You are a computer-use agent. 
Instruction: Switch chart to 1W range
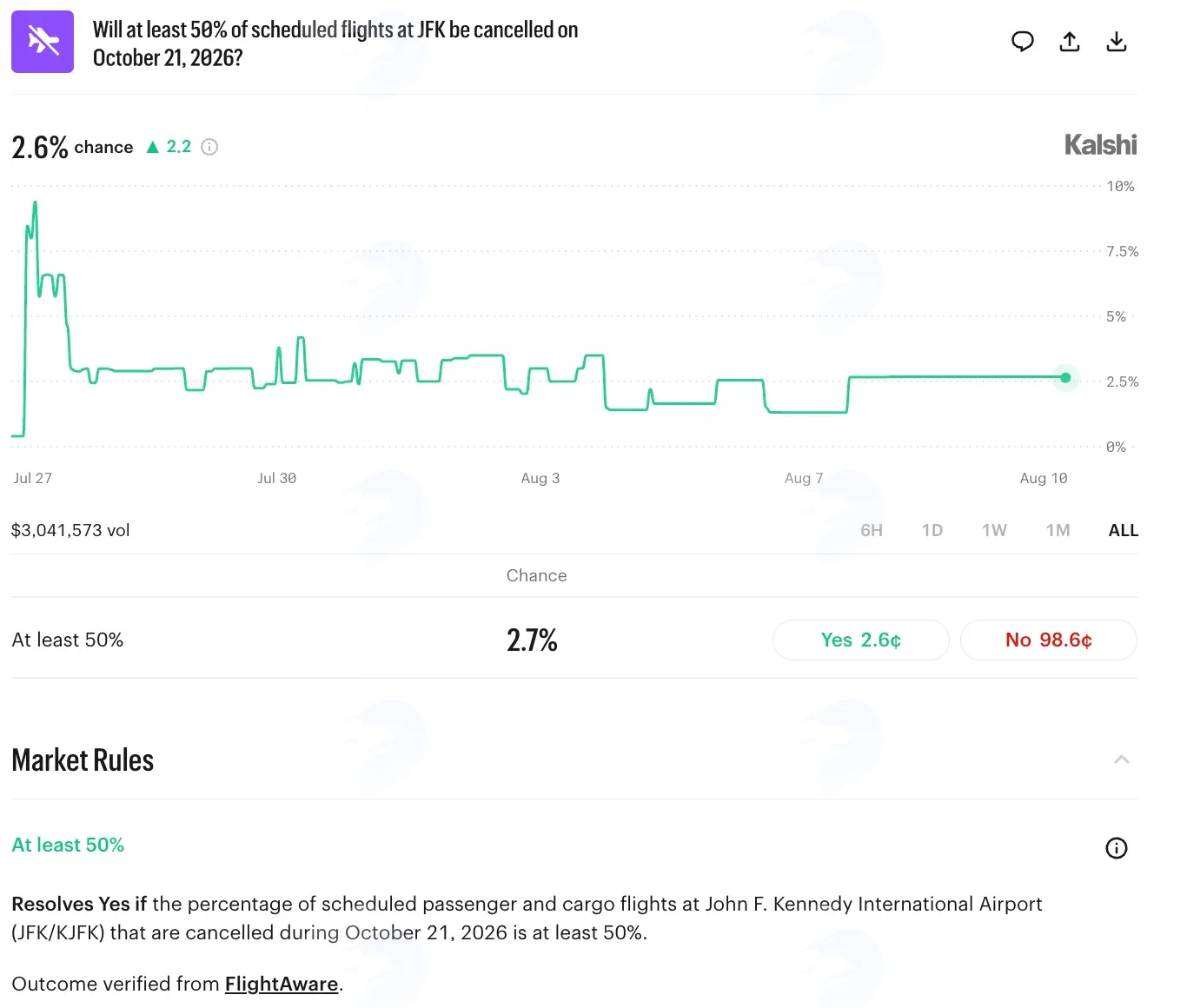(994, 530)
